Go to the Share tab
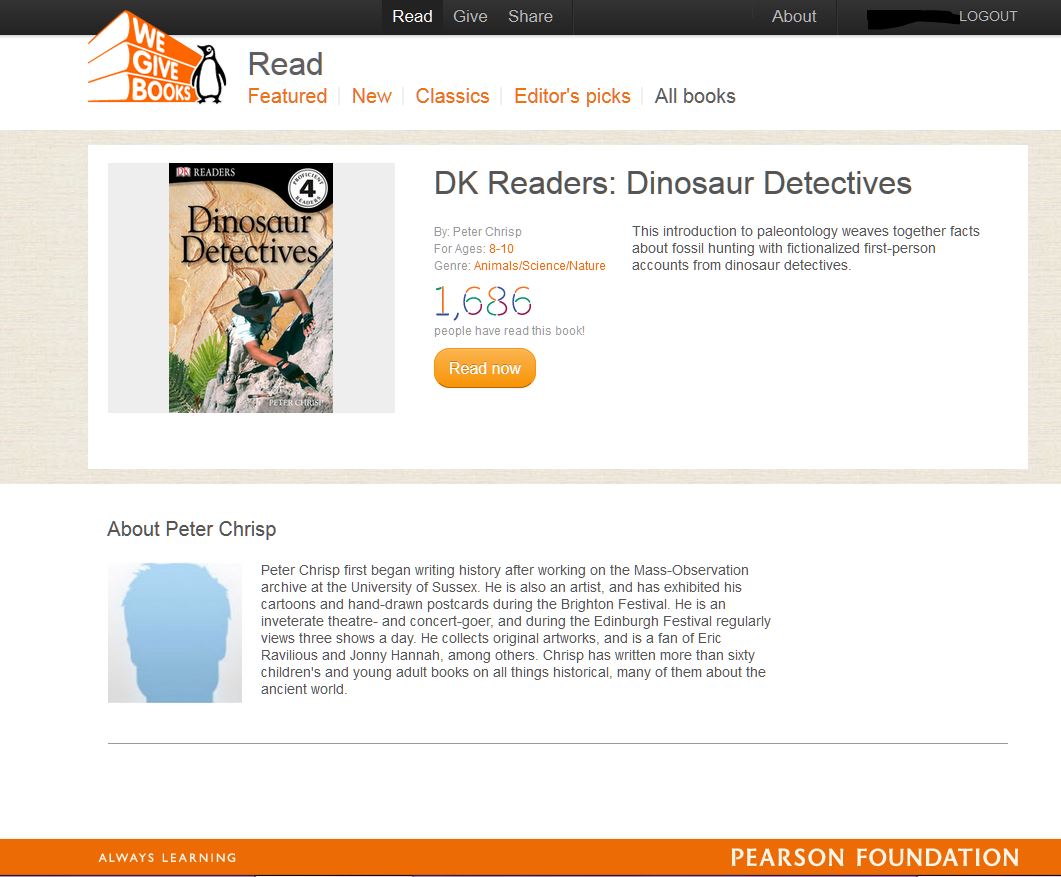This screenshot has width=1061, height=877. point(530,16)
